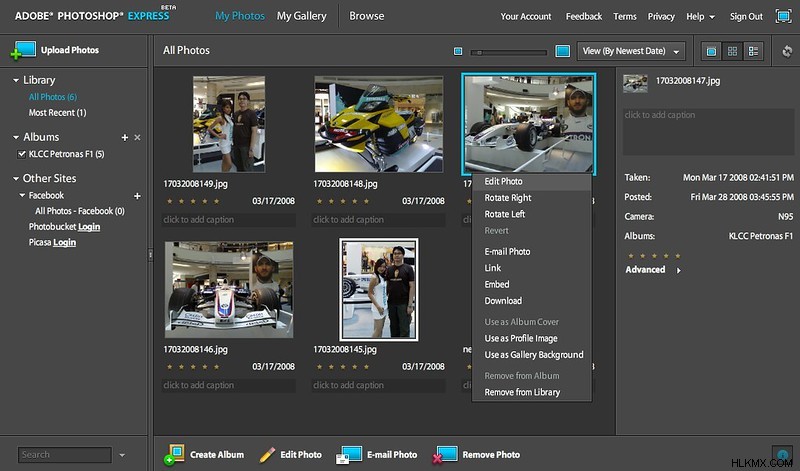Image resolution: width=800 pixels, height=471 pixels.
Task: Collapse the Facebook tree node
Action: click(x=22, y=195)
